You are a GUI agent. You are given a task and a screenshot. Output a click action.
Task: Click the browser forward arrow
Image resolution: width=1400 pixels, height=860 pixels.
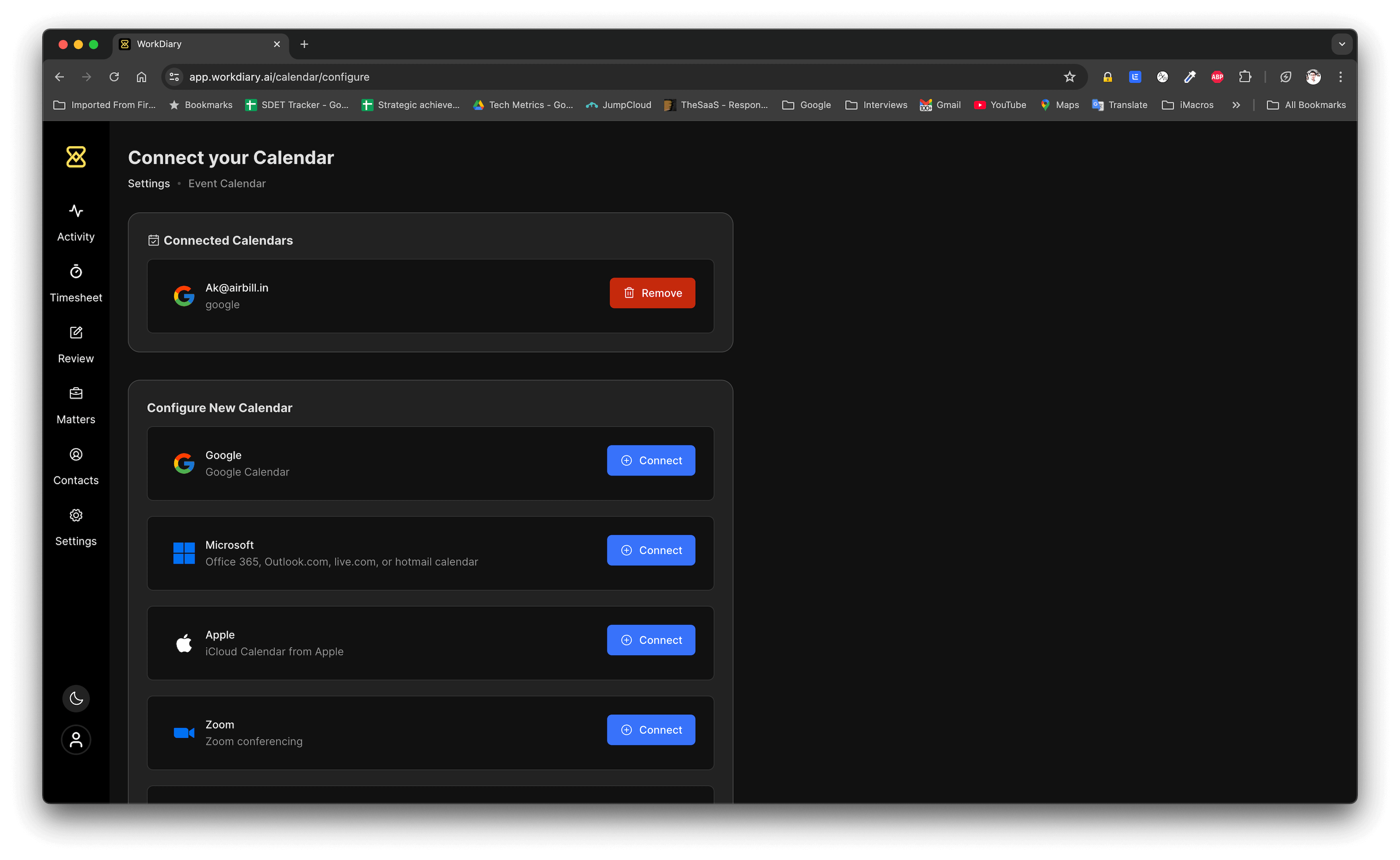[x=86, y=77]
